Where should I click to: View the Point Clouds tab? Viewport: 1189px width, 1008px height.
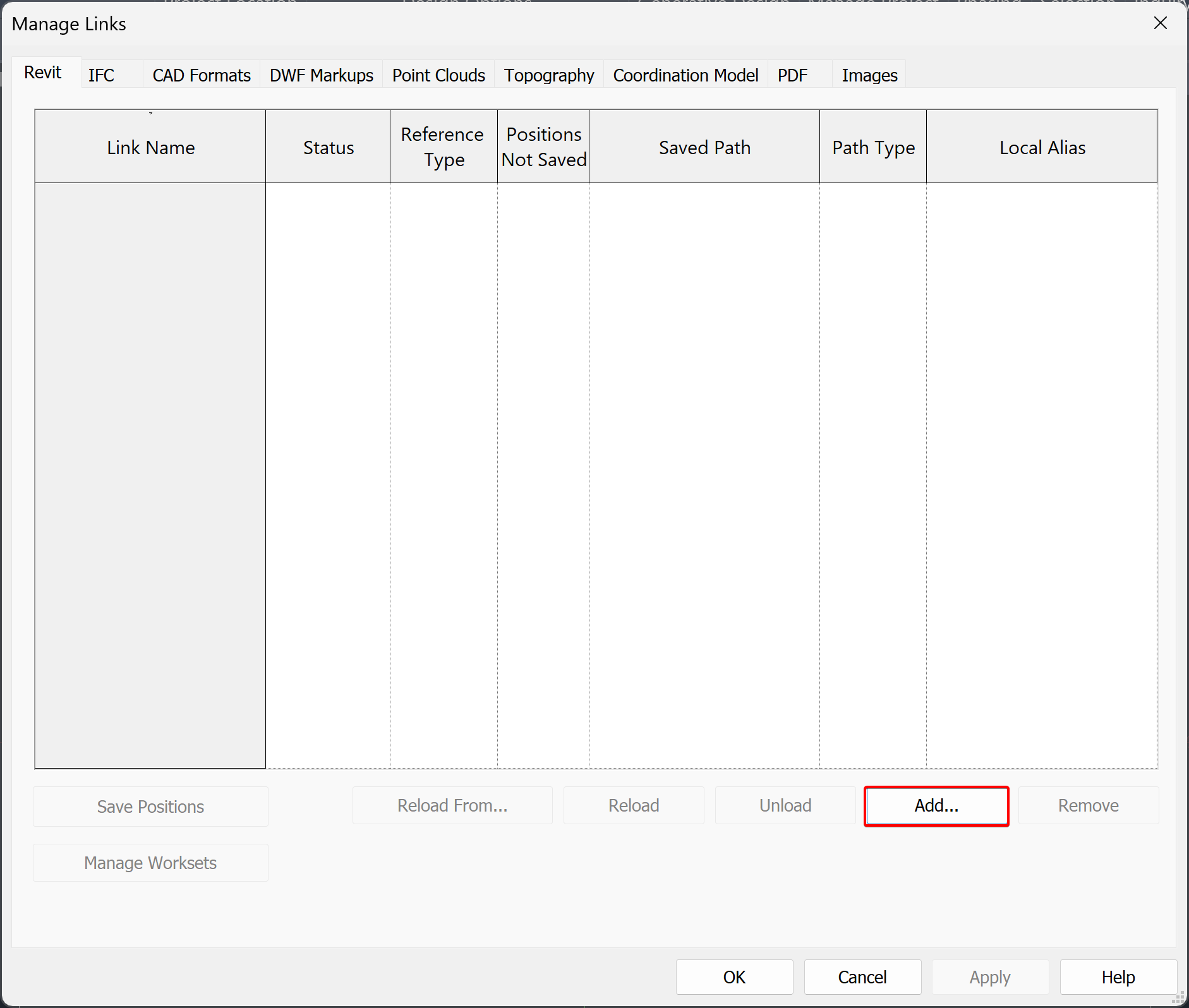[x=438, y=74]
